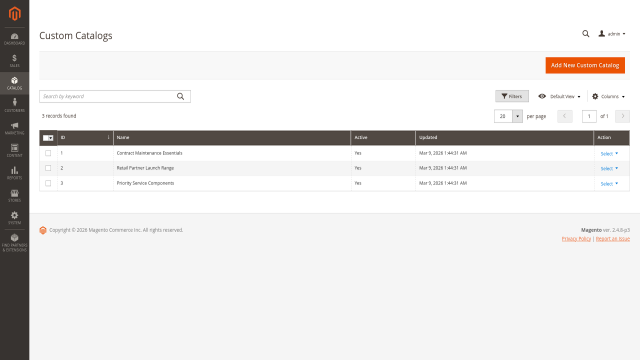Click Add New Custom Catalog button
640x360 pixels.
[585, 65]
